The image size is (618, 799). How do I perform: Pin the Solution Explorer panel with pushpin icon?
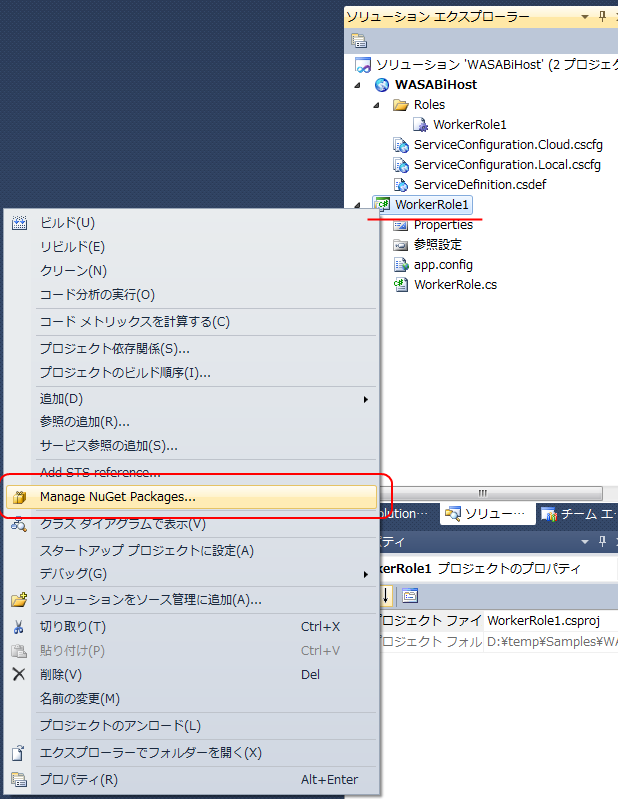click(x=603, y=16)
